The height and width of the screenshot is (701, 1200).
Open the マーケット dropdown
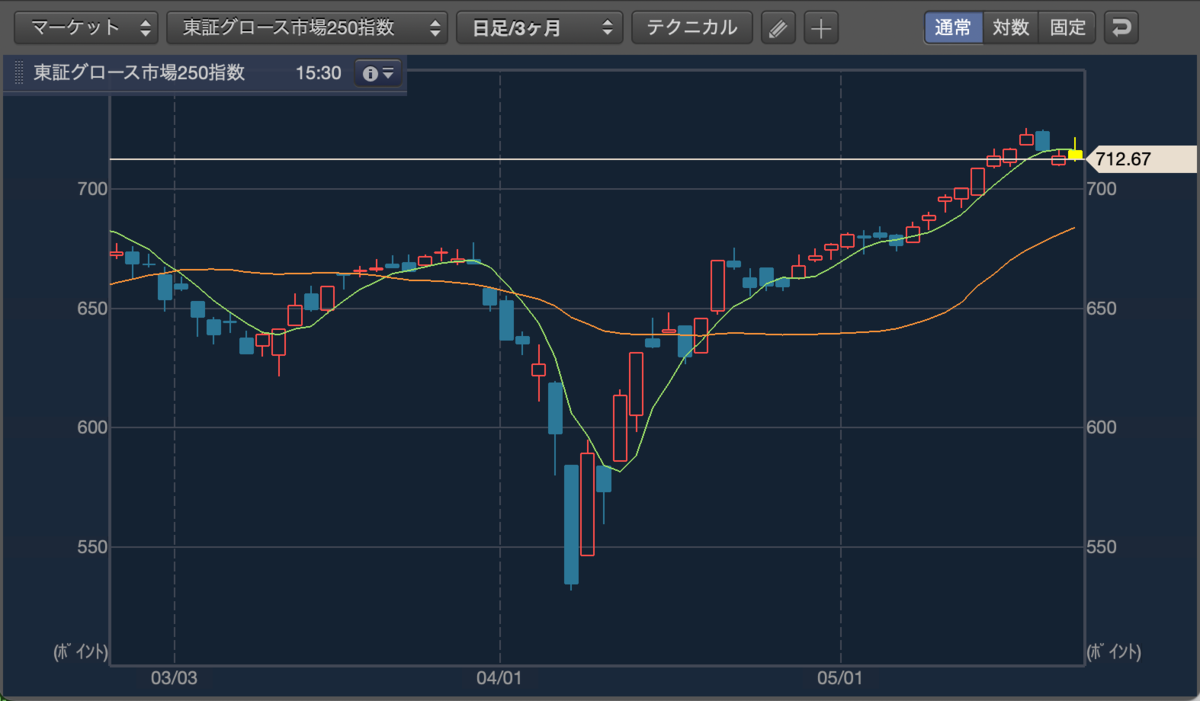click(86, 28)
